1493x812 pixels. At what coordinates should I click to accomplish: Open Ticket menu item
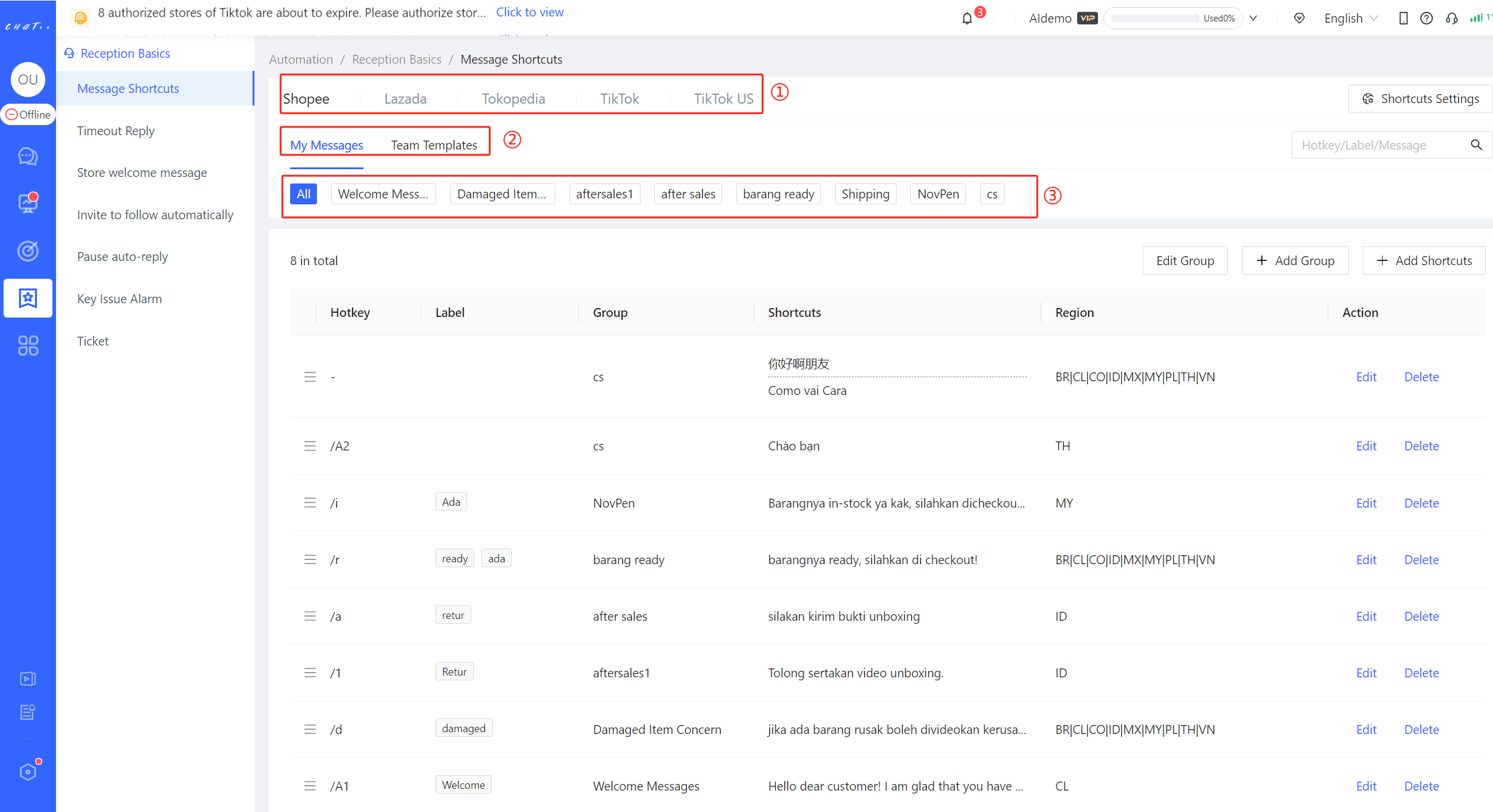[93, 341]
